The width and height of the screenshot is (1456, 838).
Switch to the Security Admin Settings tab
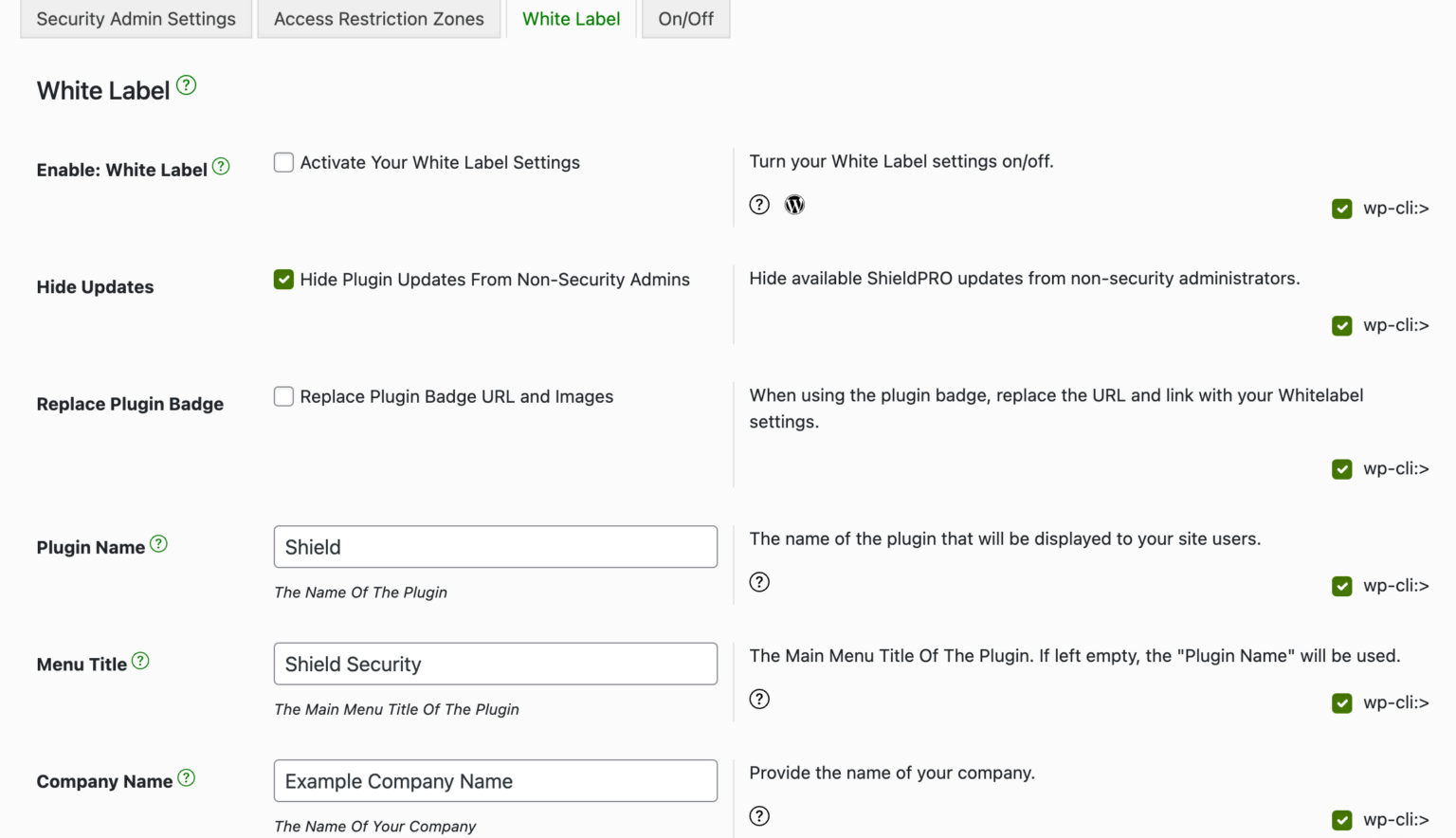tap(136, 19)
